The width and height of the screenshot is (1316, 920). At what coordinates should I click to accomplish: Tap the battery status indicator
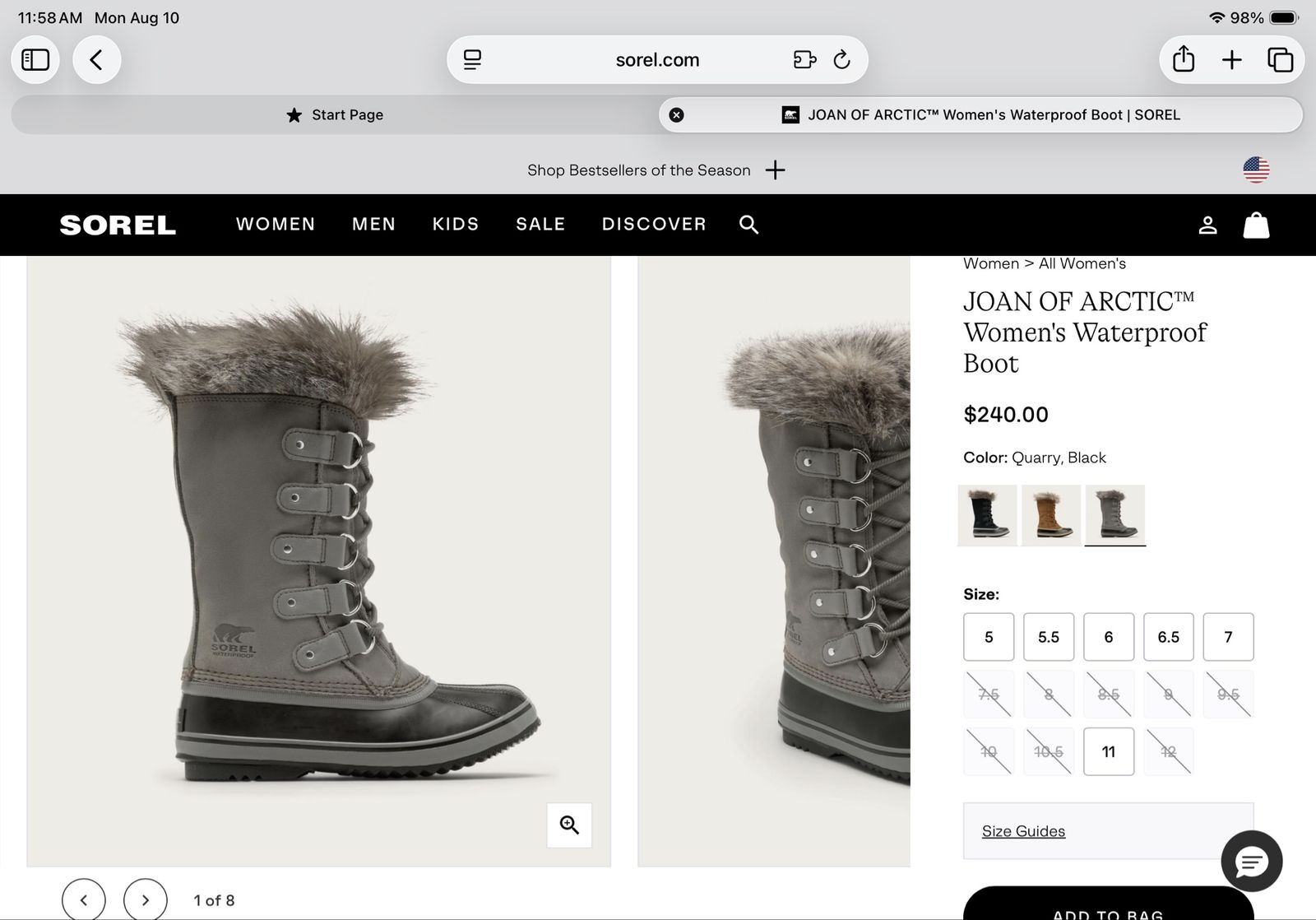[1284, 17]
